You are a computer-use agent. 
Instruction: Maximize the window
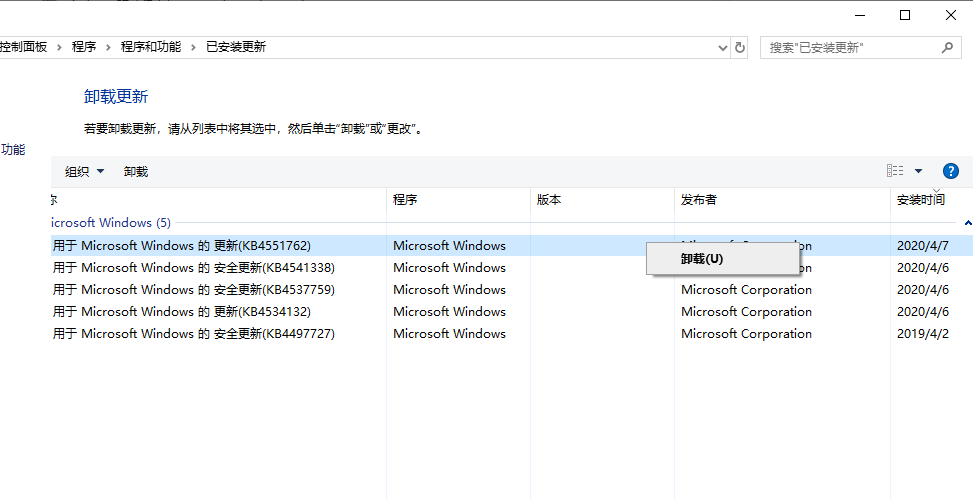pos(905,15)
